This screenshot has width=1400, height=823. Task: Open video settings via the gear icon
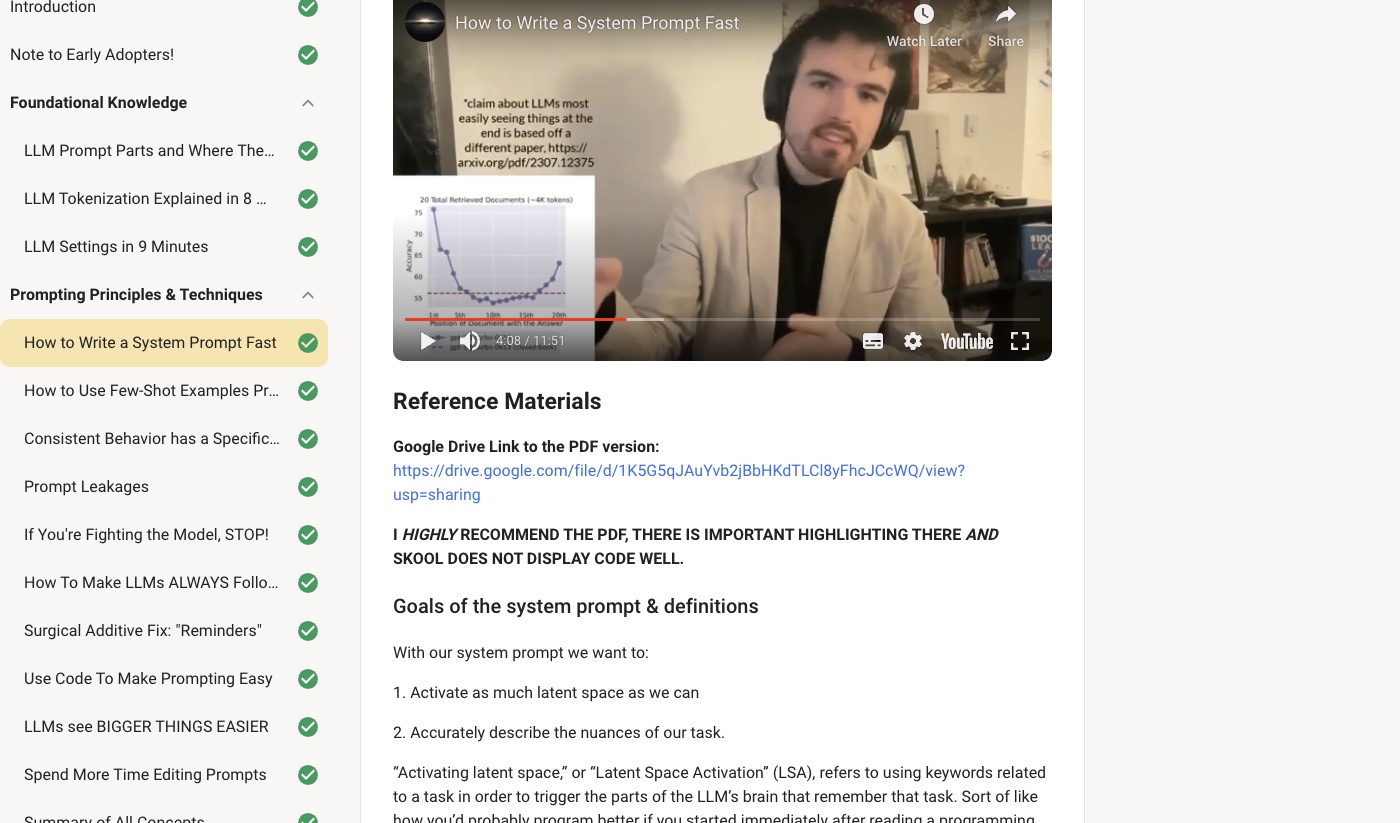913,341
